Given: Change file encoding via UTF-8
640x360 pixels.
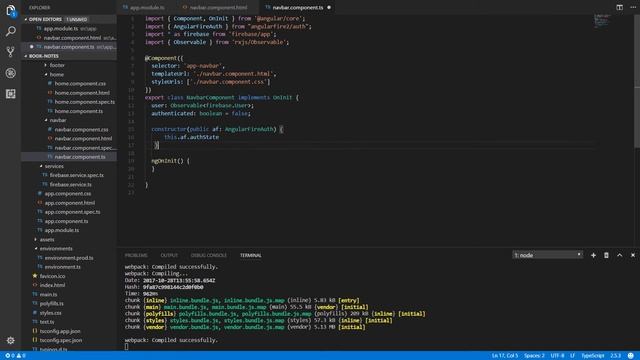Looking at the screenshot, I should (557, 356).
